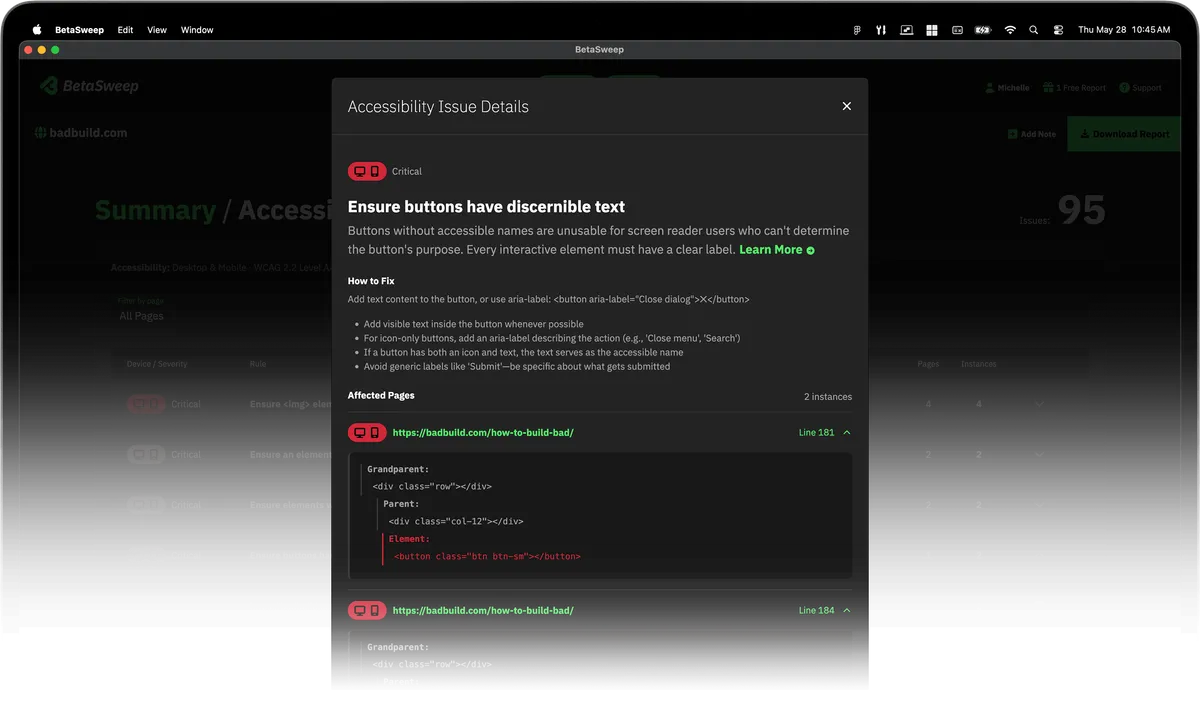The image size is (1200, 701).
Task: Go to Summary in the breadcrumb heading
Action: pos(155,211)
